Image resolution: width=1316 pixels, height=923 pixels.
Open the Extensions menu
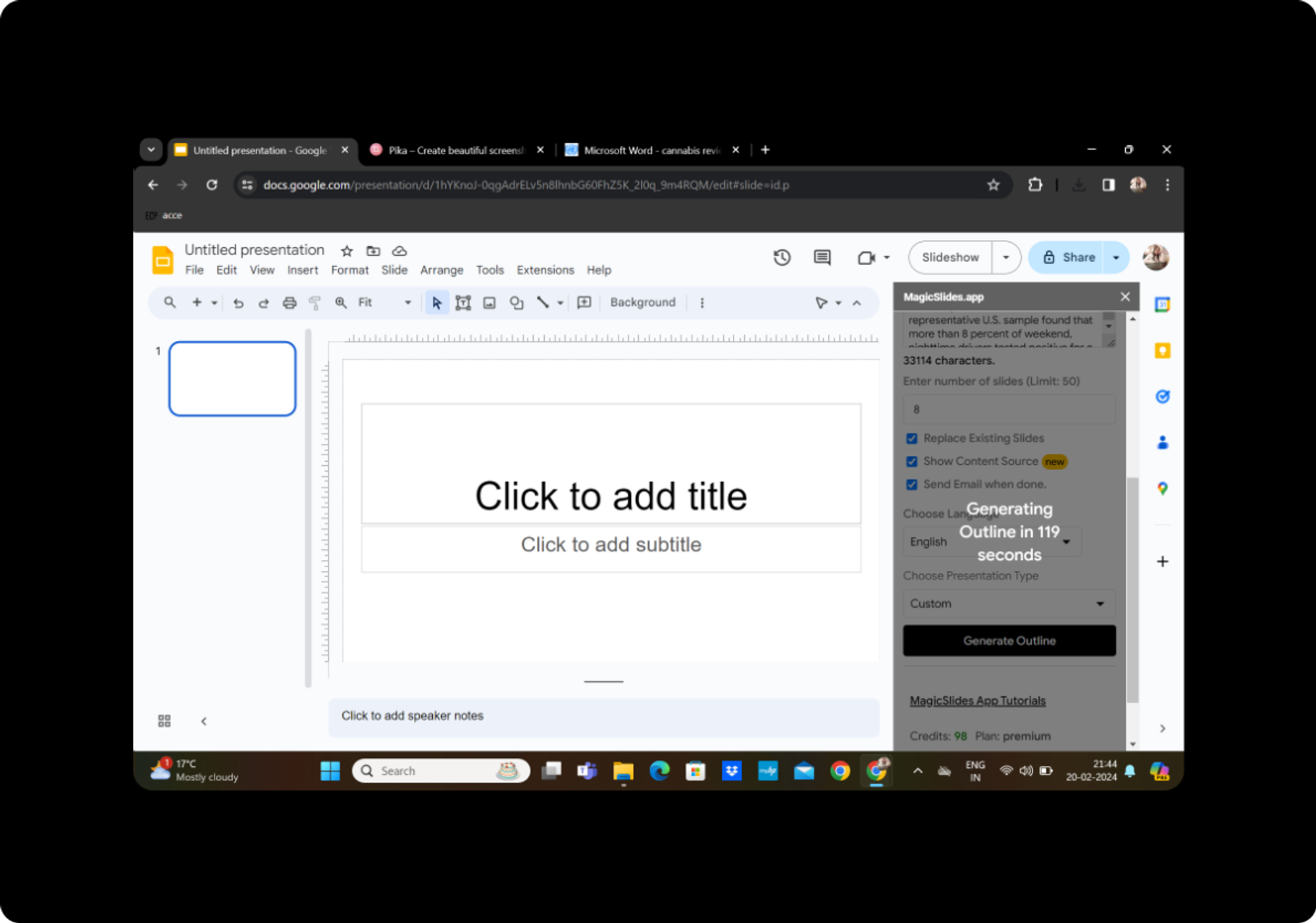[544, 269]
